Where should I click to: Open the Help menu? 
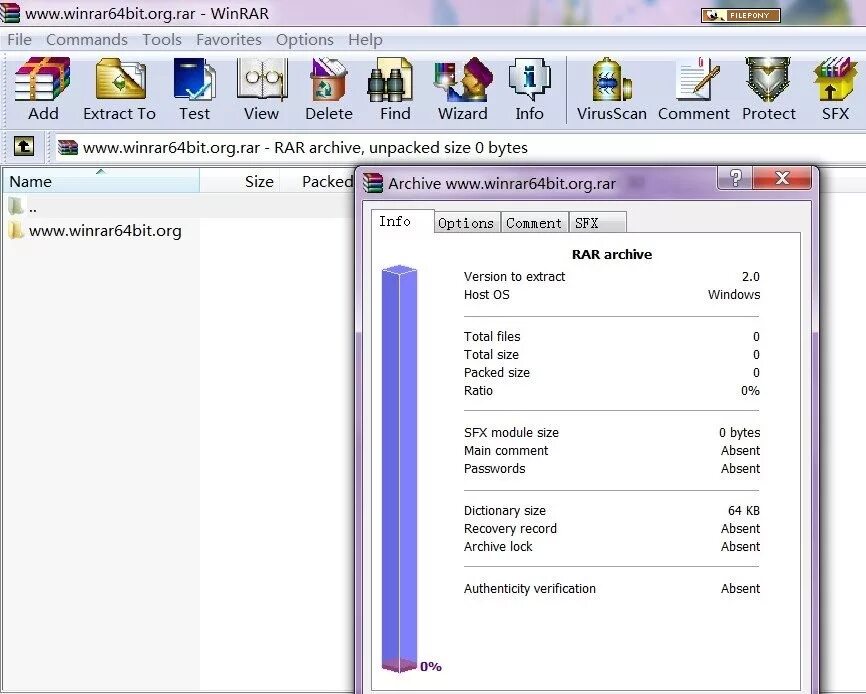point(365,40)
